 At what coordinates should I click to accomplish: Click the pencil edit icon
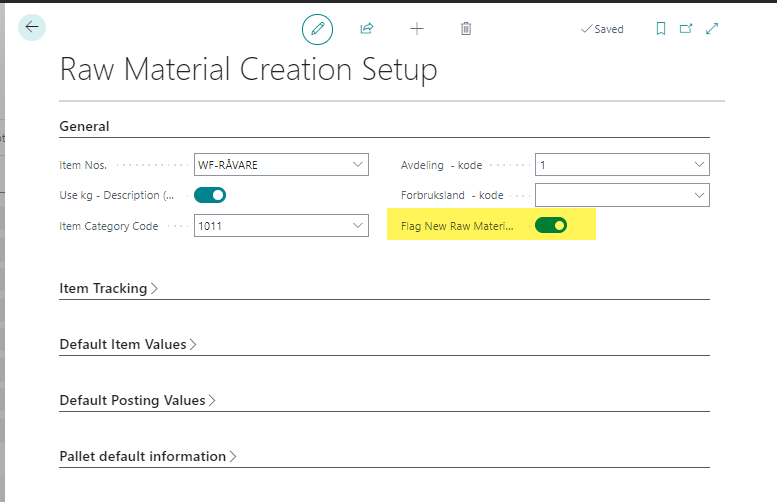[317, 29]
